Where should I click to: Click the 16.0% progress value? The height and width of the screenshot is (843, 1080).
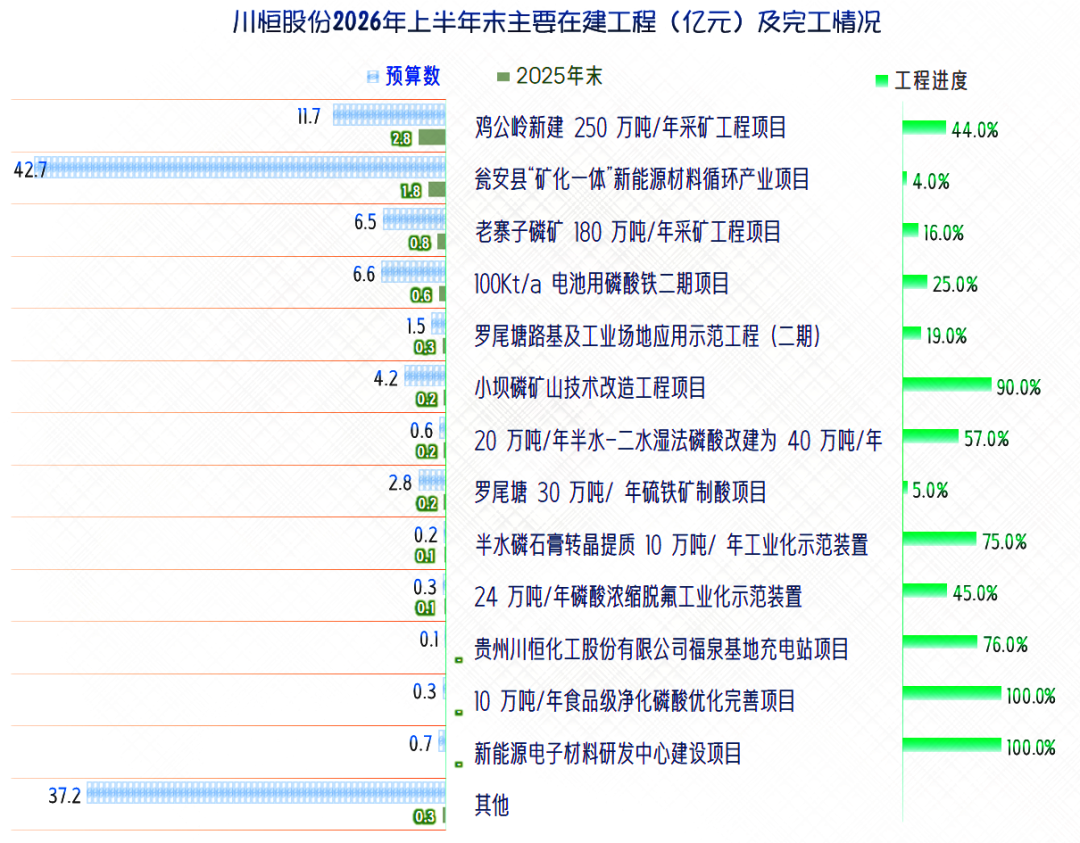[944, 233]
